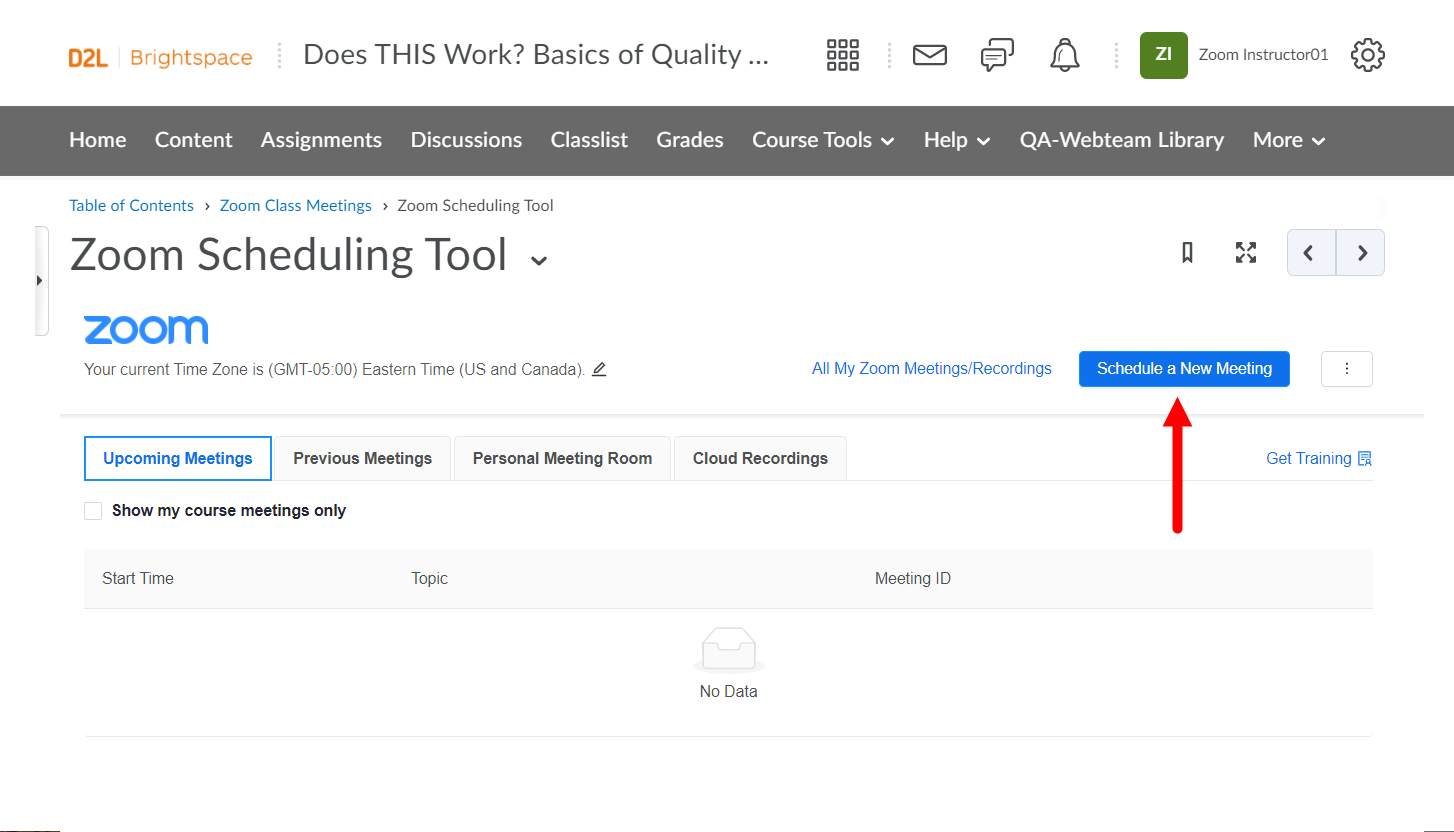Open Discussions in the navbar
Image resolution: width=1454 pixels, height=832 pixels.
[466, 140]
